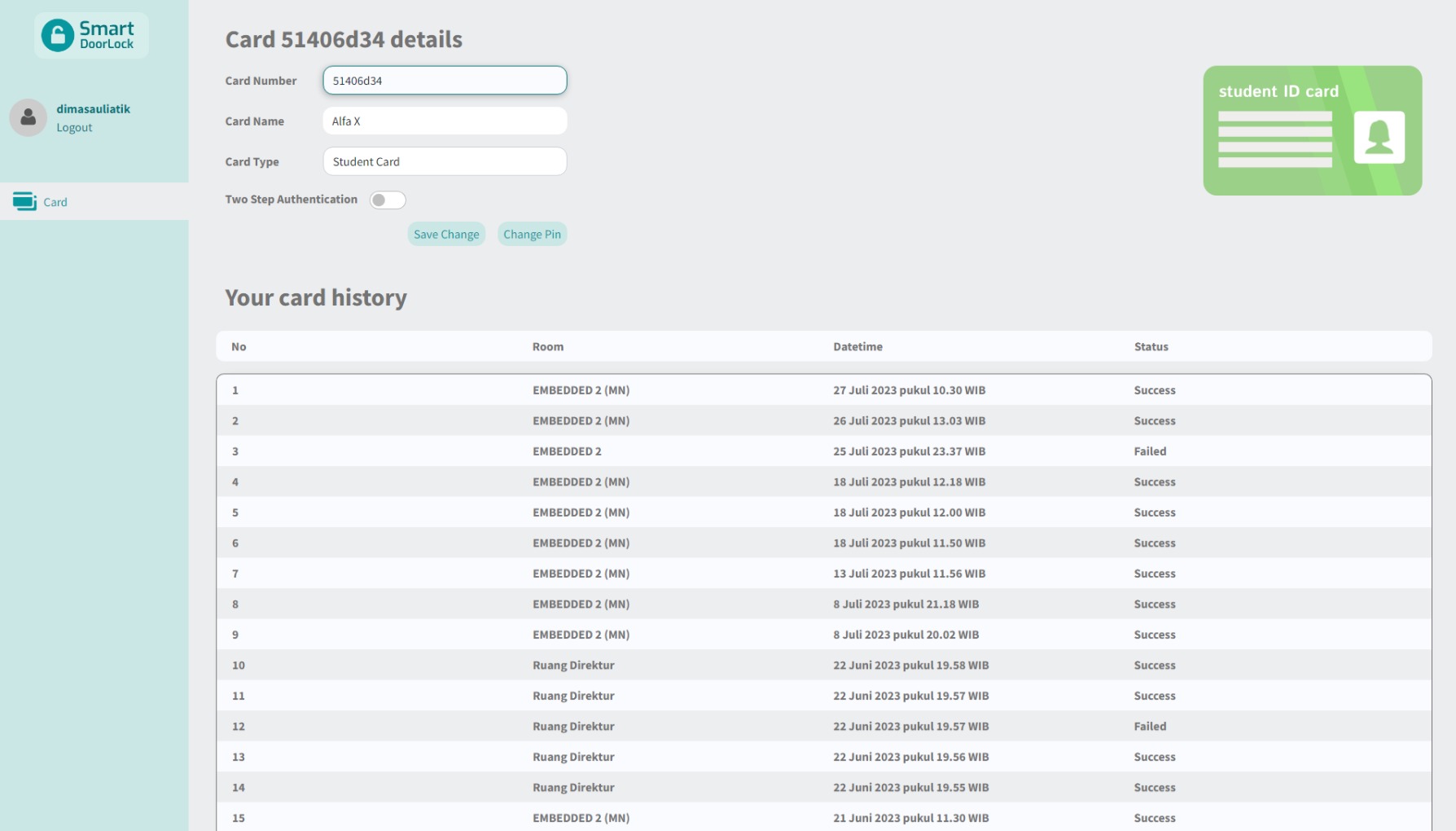Focus the Card Number input field
Image resolution: width=1456 pixels, height=831 pixels.
coord(445,80)
